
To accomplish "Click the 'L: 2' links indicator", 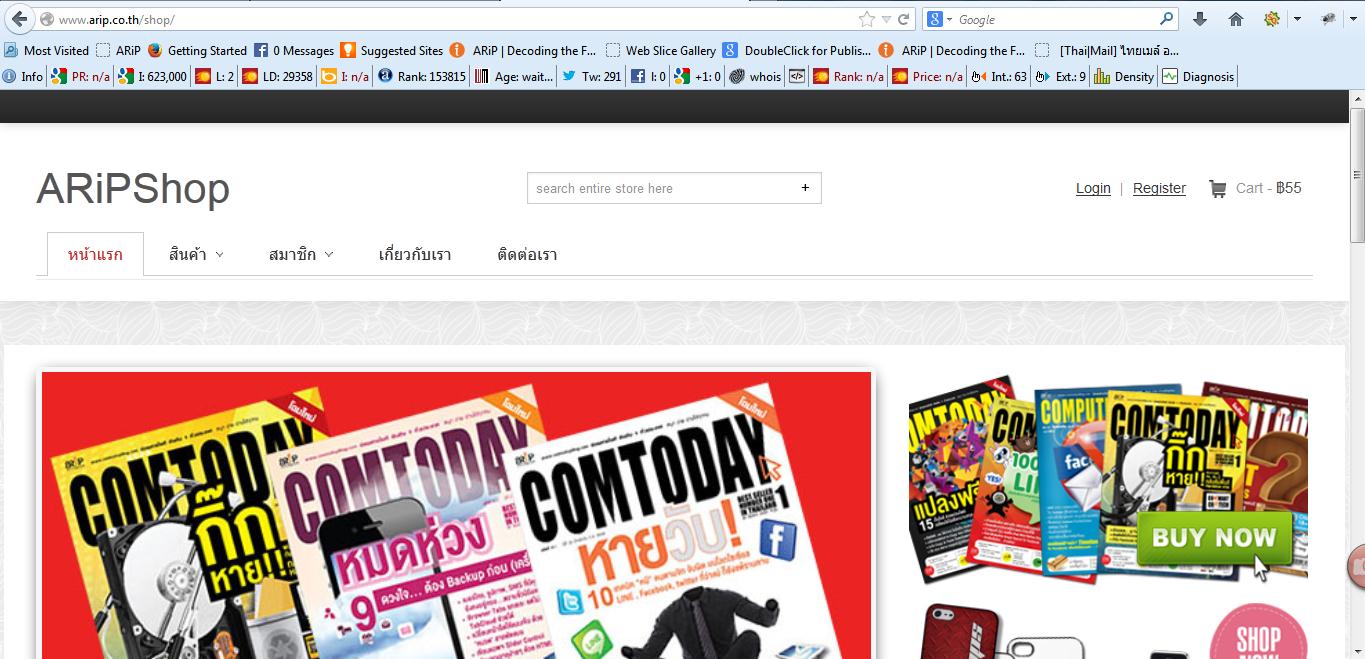I will [215, 76].
